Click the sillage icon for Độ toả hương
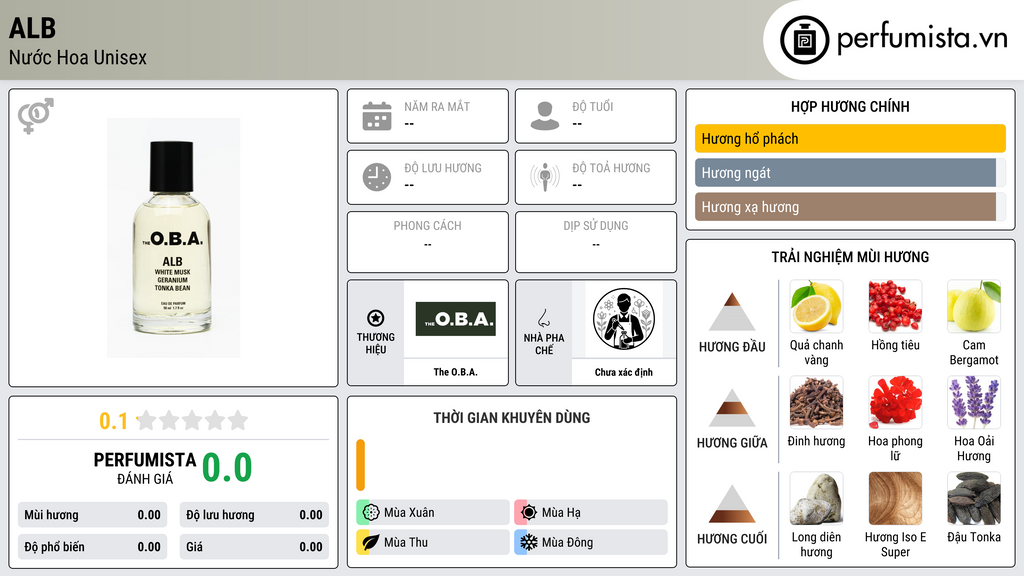The image size is (1024, 576). [545, 177]
